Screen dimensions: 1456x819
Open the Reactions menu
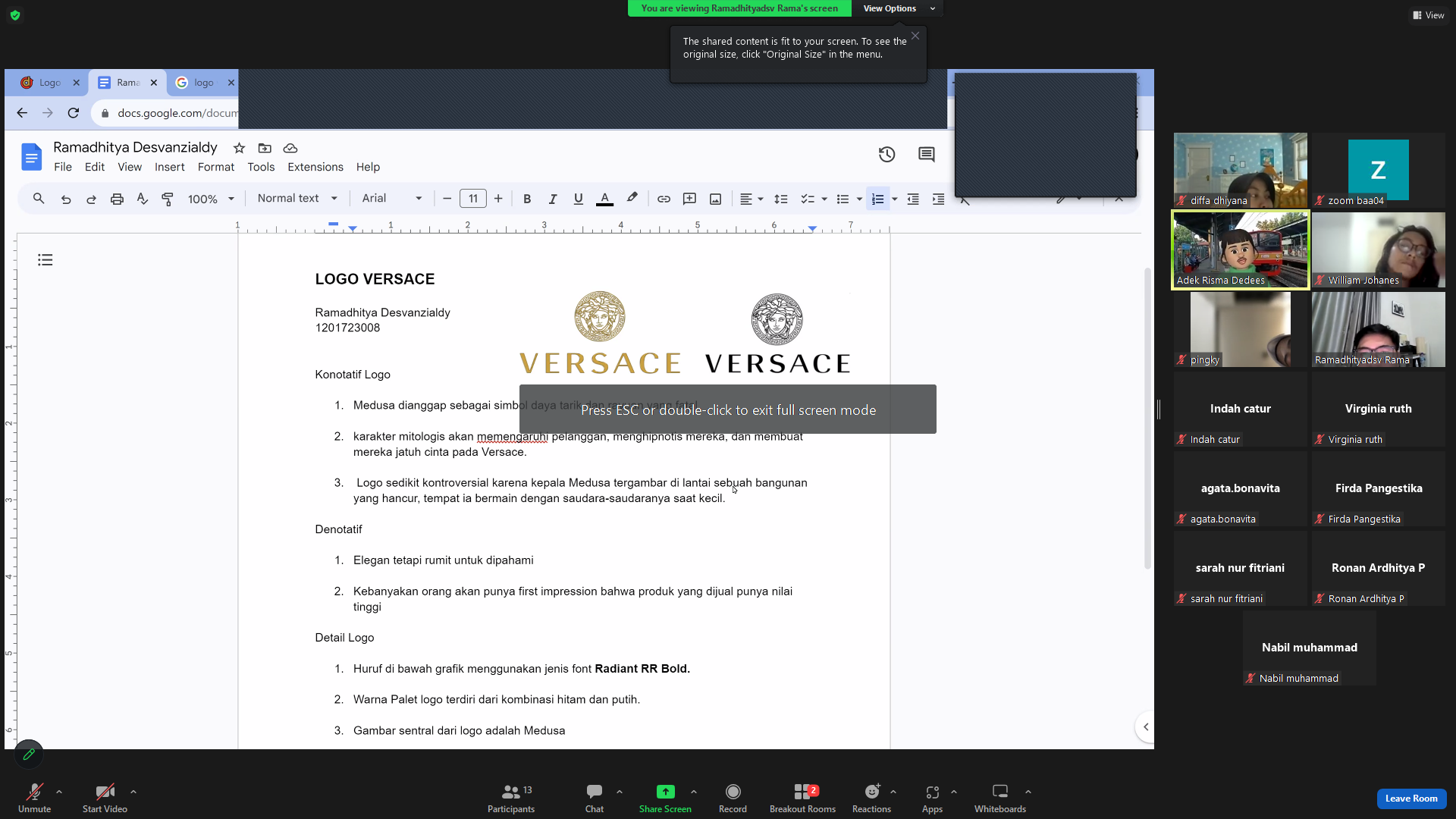coord(871,798)
